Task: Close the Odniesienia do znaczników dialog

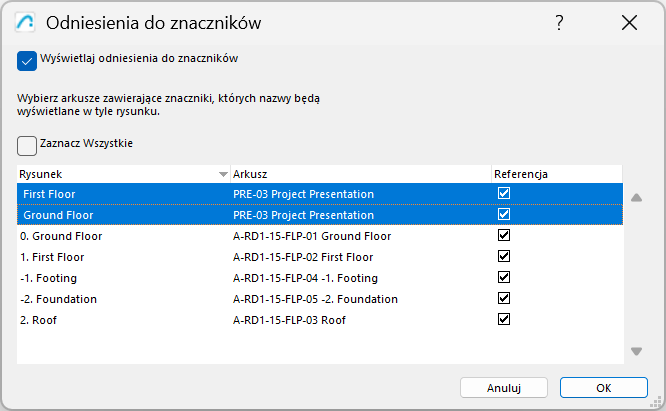Action: pos(629,23)
